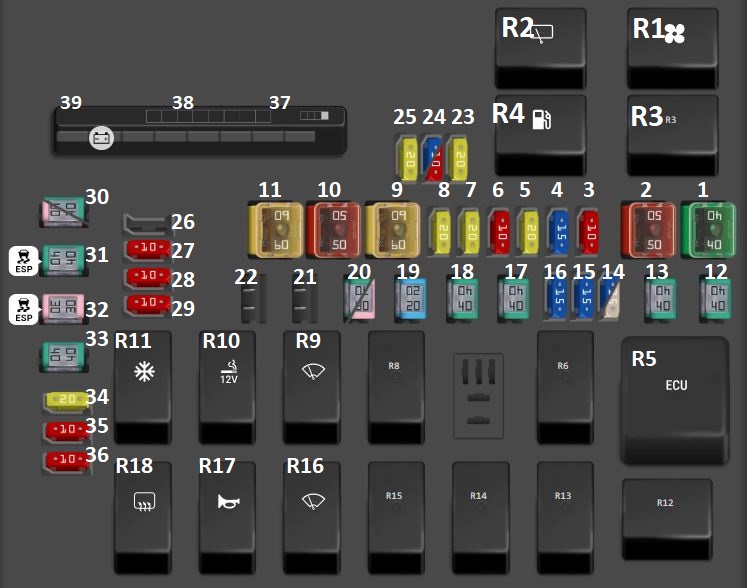This screenshot has height=588, width=747.
Task: Select the red 10A fuse number 3
Action: tap(589, 232)
